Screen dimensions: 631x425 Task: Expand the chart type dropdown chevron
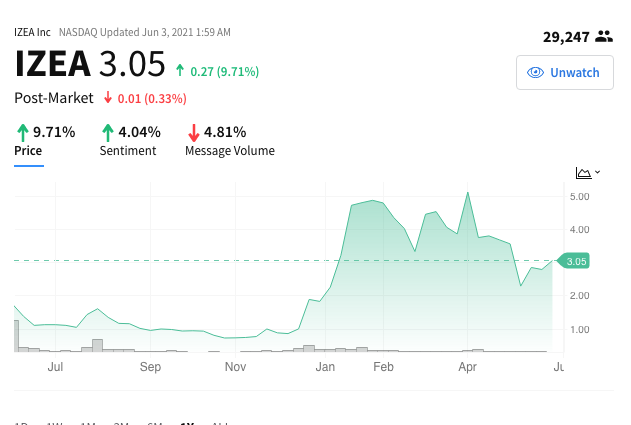click(598, 172)
